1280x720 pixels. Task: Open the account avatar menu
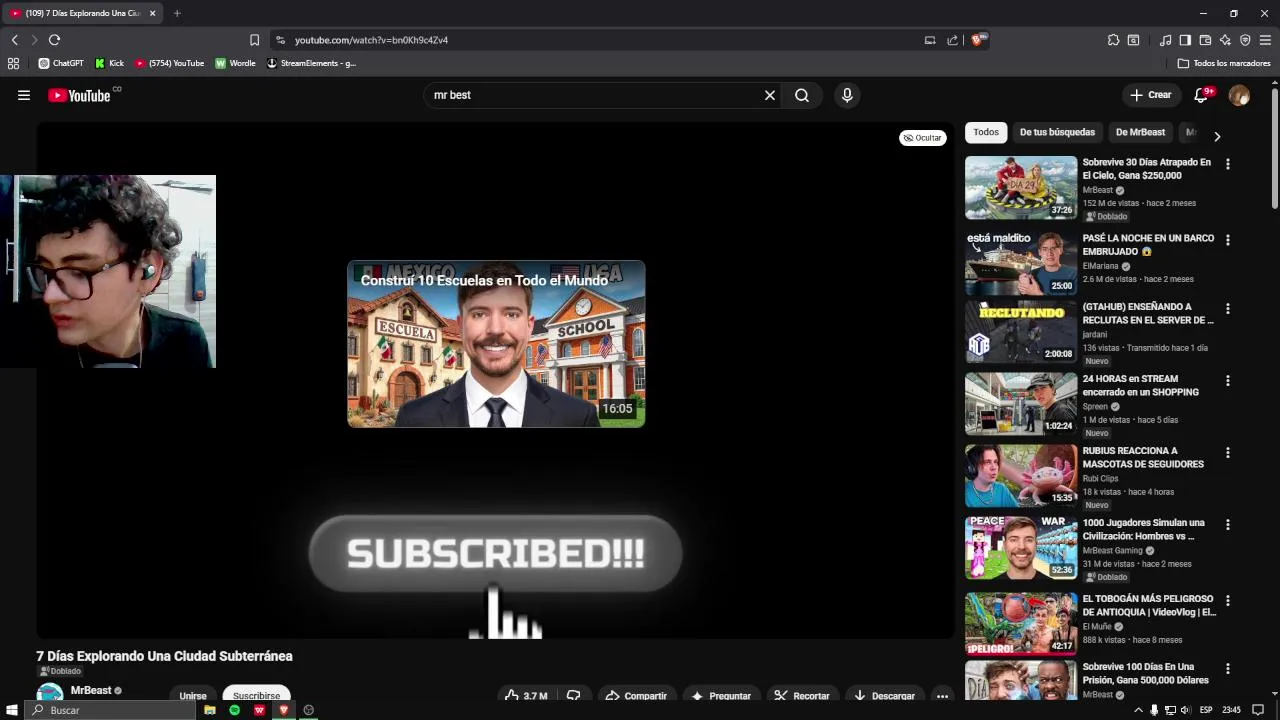1239,95
